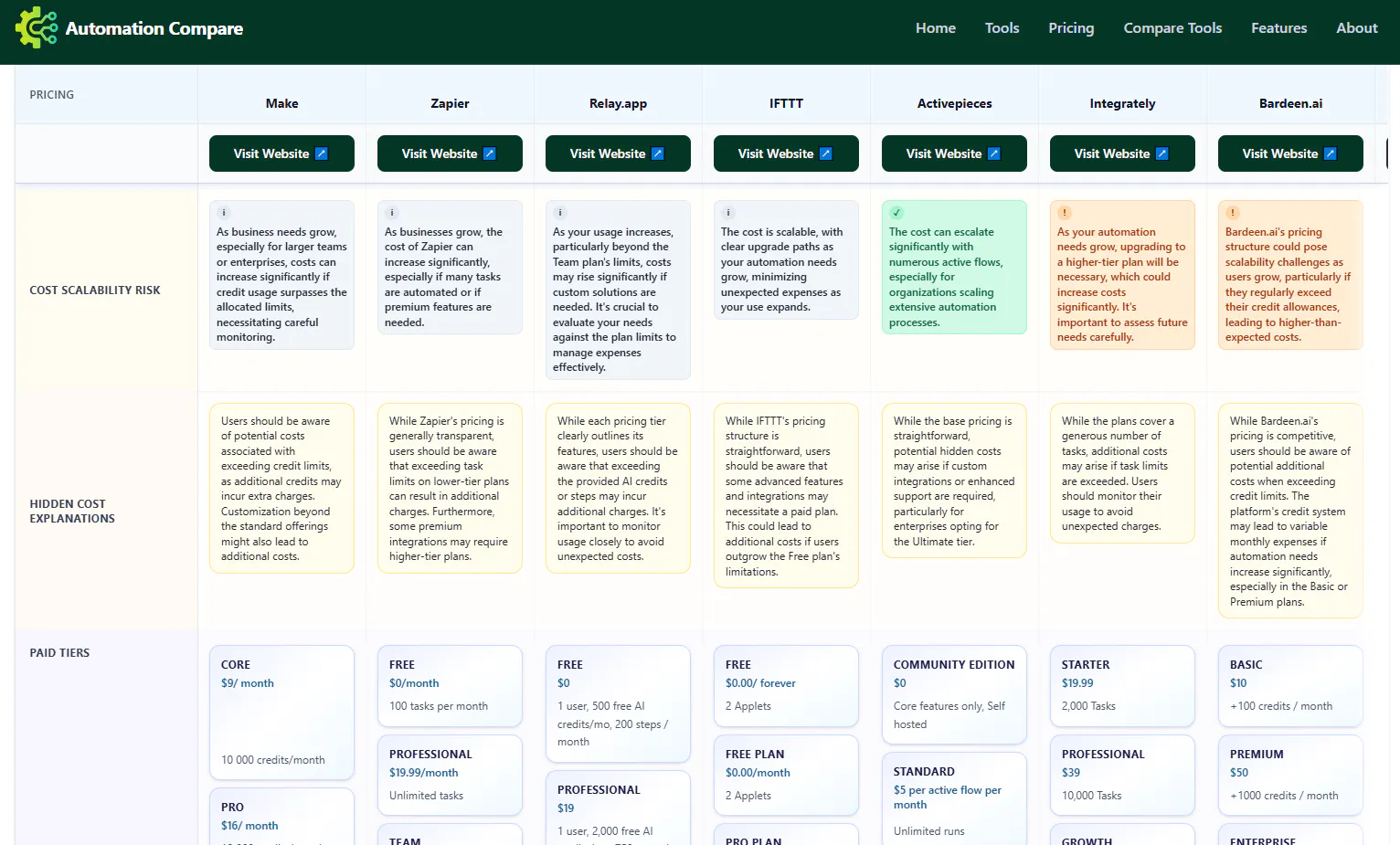Select Activepieces' STANDARD tier card
Screen dimensions: 1400x845
point(954,799)
